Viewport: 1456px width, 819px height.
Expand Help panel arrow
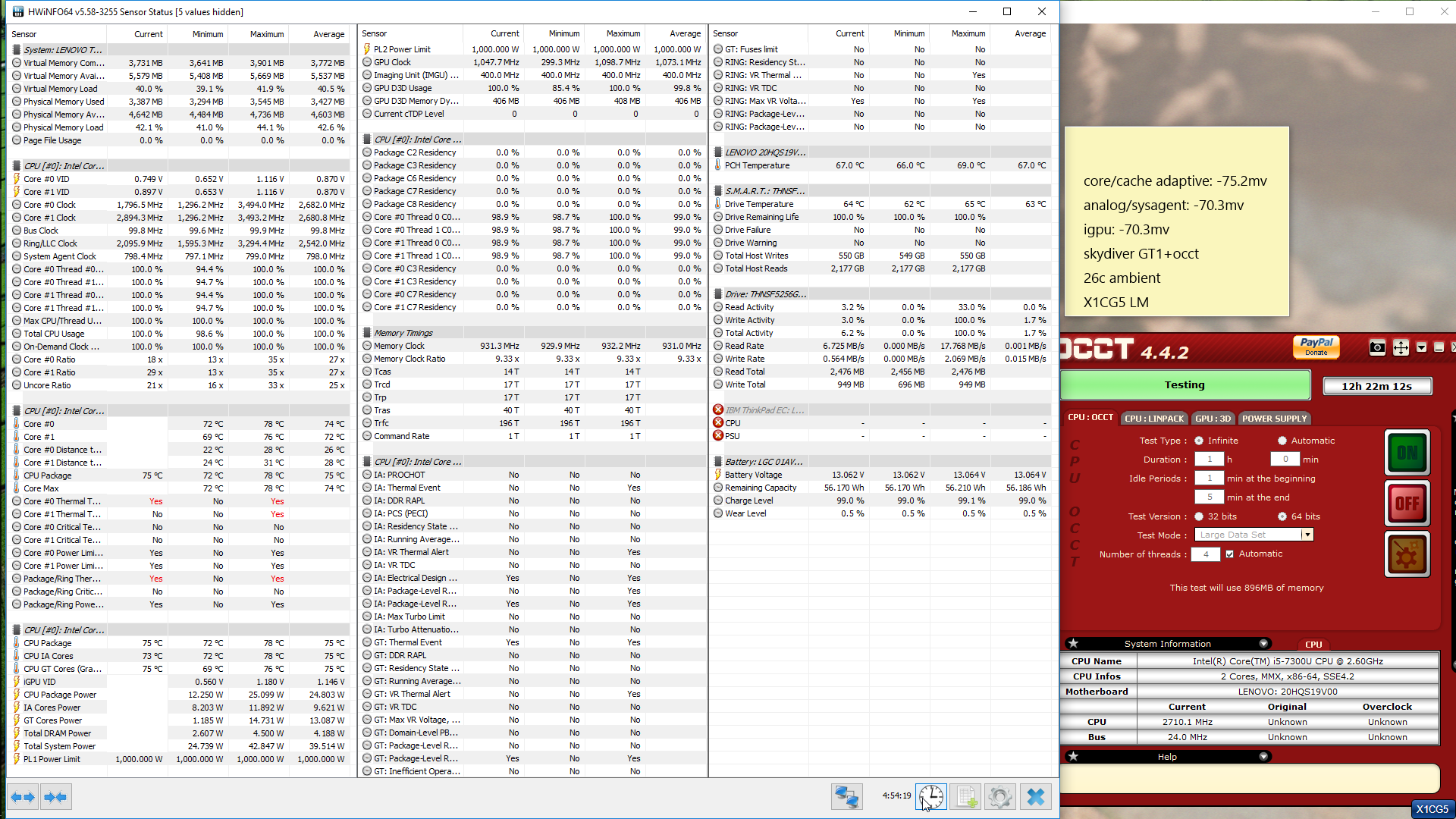1263,757
